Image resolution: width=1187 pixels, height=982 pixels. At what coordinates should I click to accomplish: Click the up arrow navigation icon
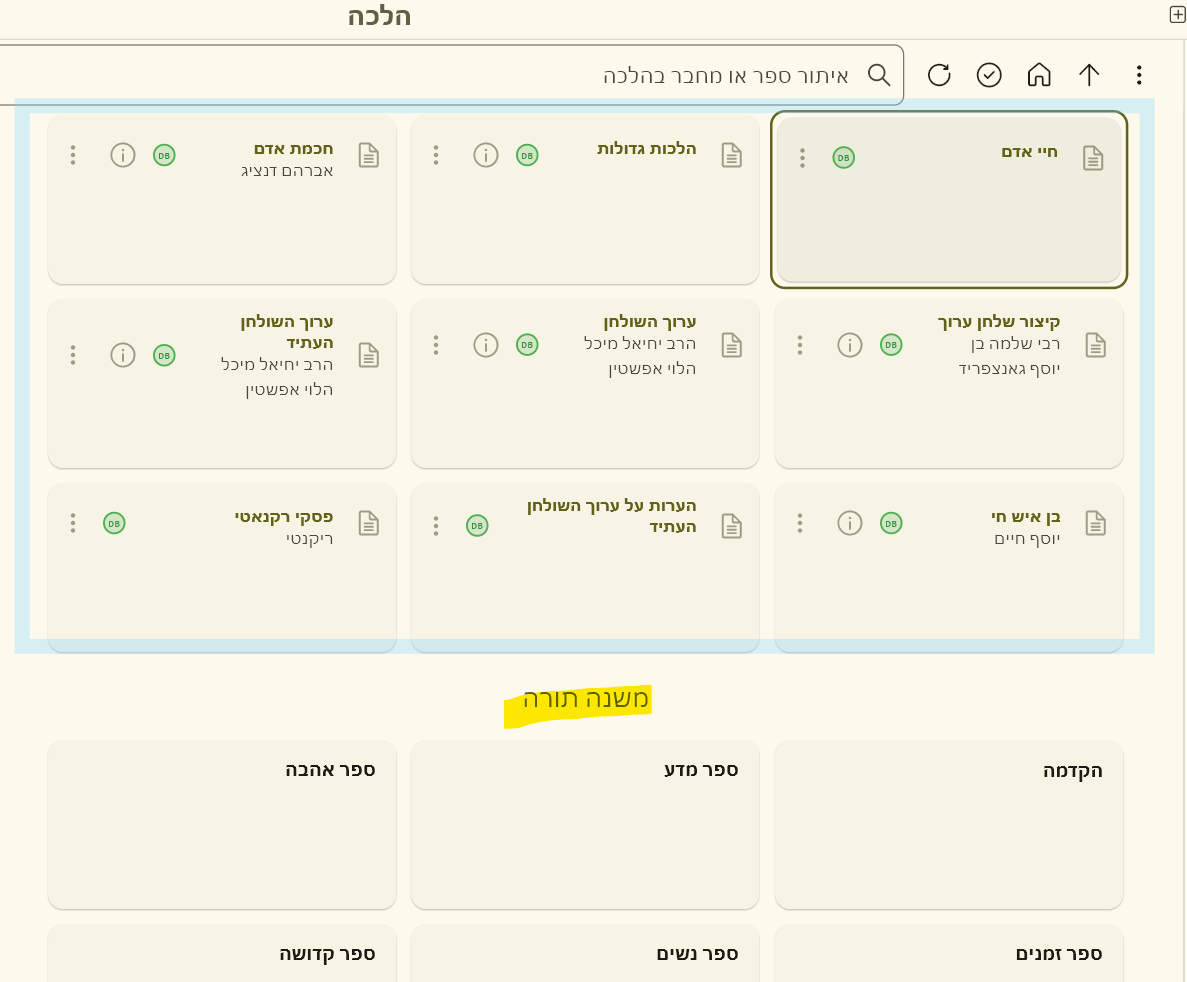(1089, 75)
